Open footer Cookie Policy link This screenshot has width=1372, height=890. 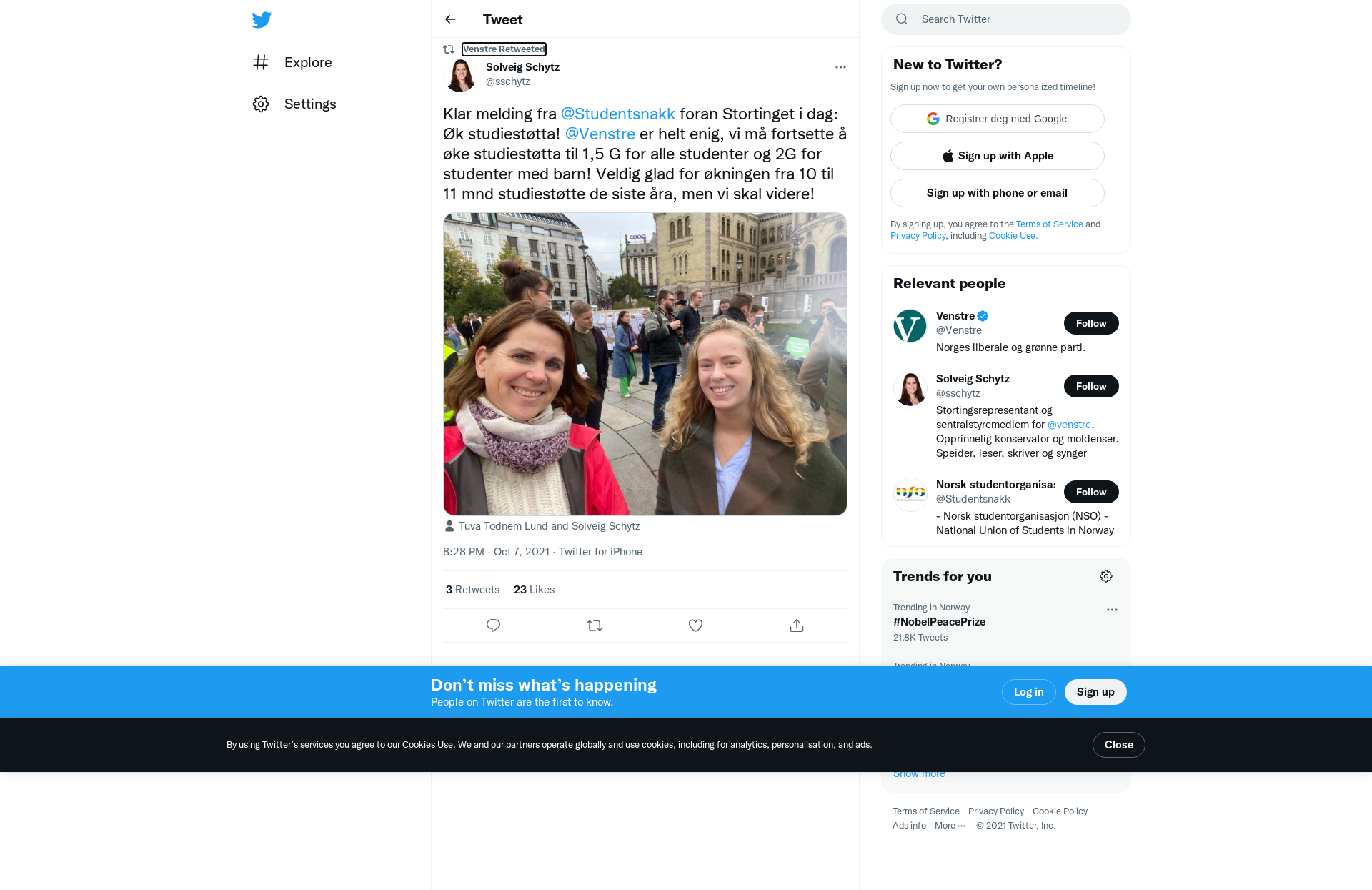[1060, 811]
